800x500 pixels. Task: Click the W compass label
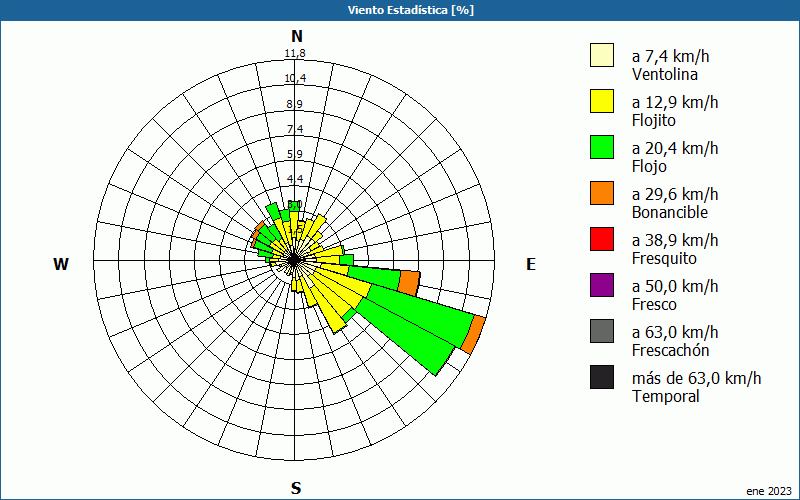(x=61, y=264)
